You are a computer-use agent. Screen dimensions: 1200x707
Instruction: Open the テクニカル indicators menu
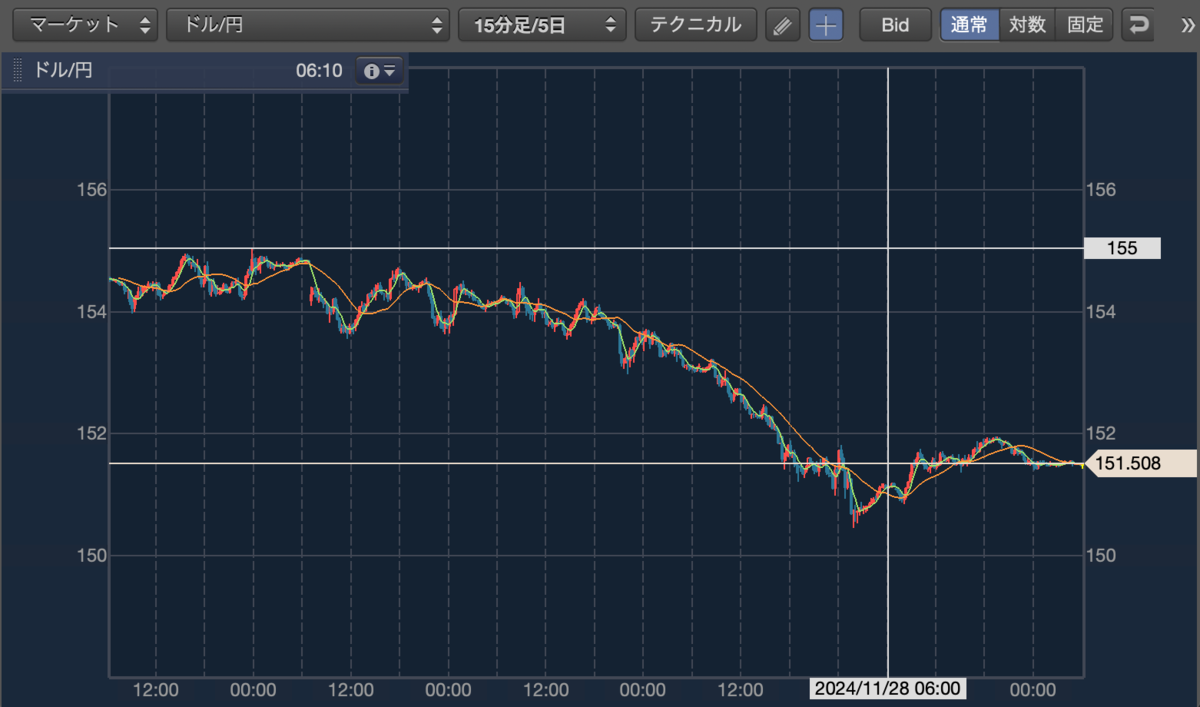pyautogui.click(x=696, y=25)
